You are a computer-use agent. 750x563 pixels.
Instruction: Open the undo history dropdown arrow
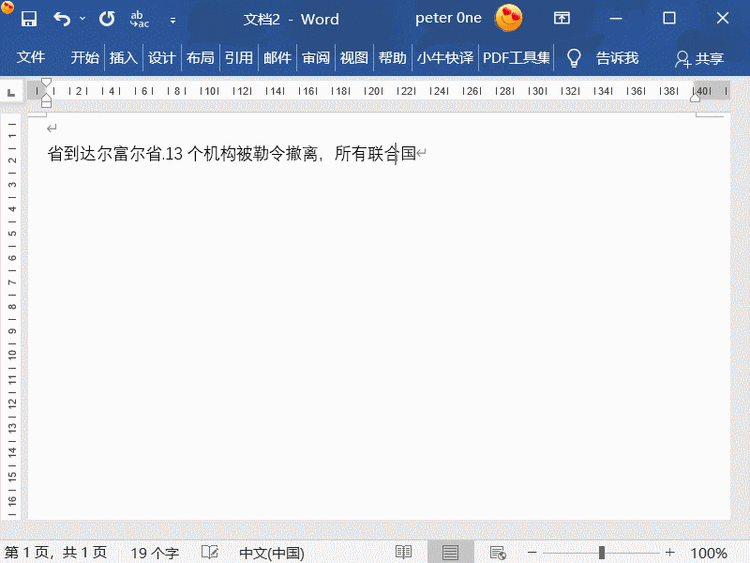82,19
